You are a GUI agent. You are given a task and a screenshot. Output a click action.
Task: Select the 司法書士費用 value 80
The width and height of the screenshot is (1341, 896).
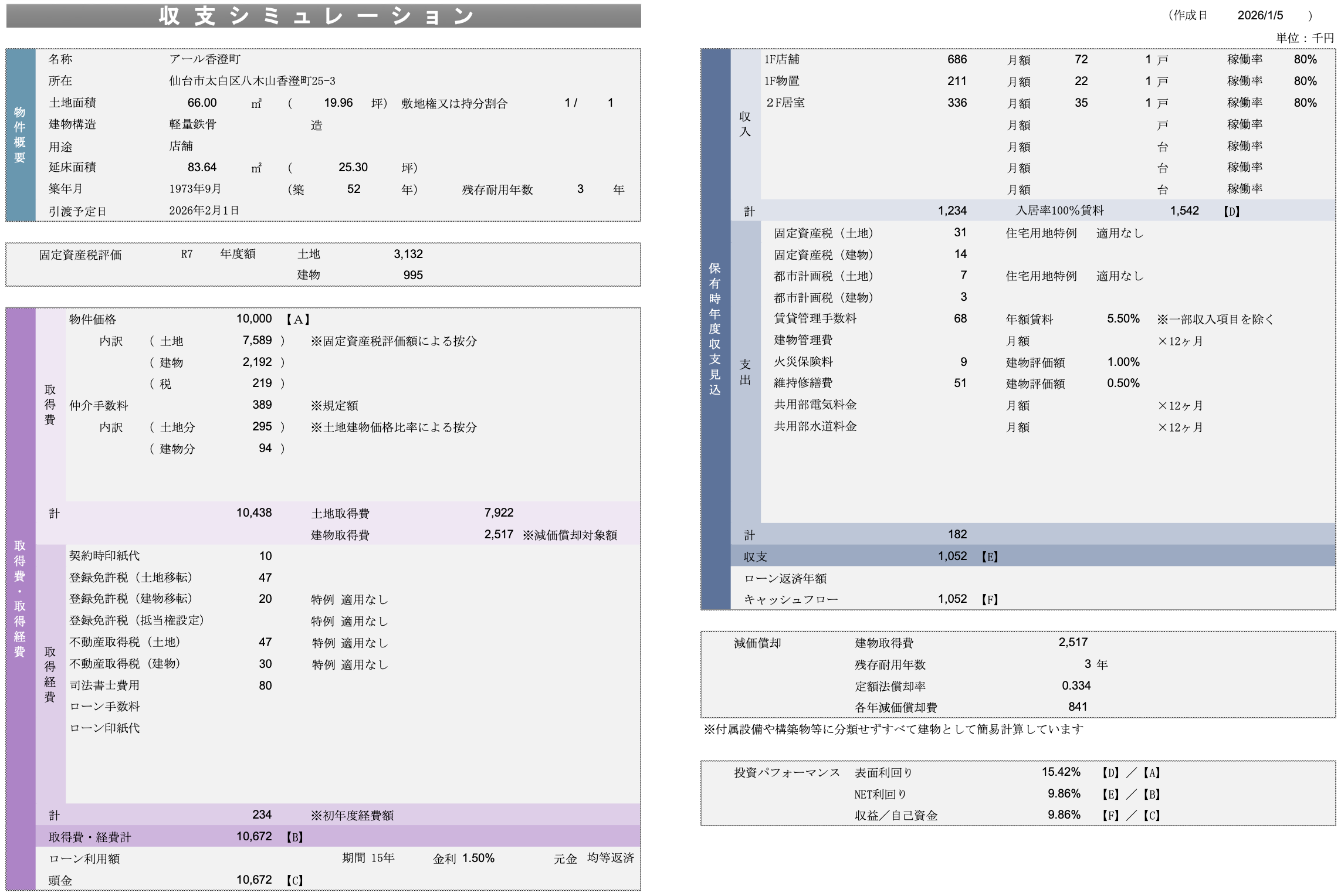265,685
